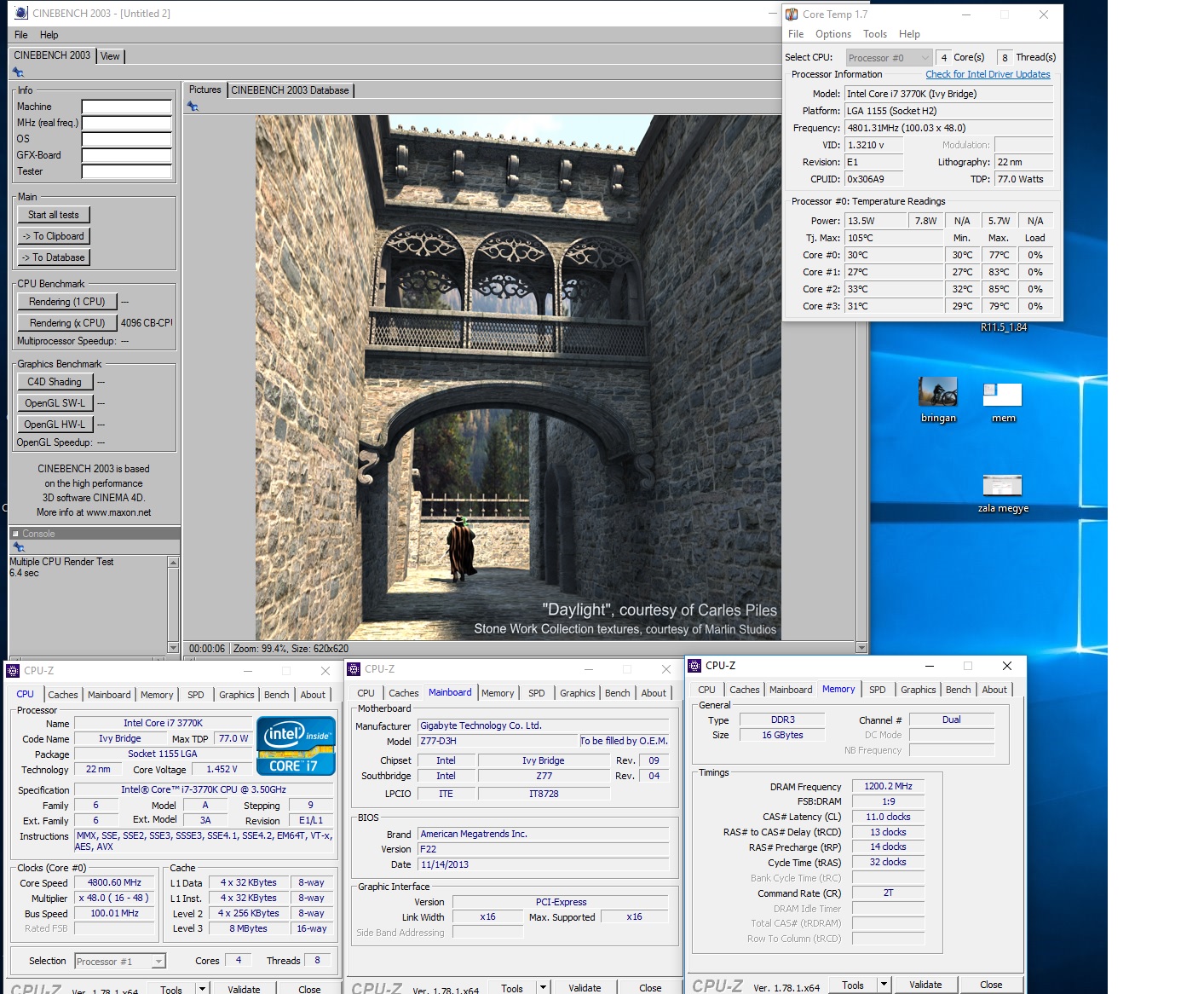
Task: Click picture viewer scrollbar down arrow
Action: (861, 648)
